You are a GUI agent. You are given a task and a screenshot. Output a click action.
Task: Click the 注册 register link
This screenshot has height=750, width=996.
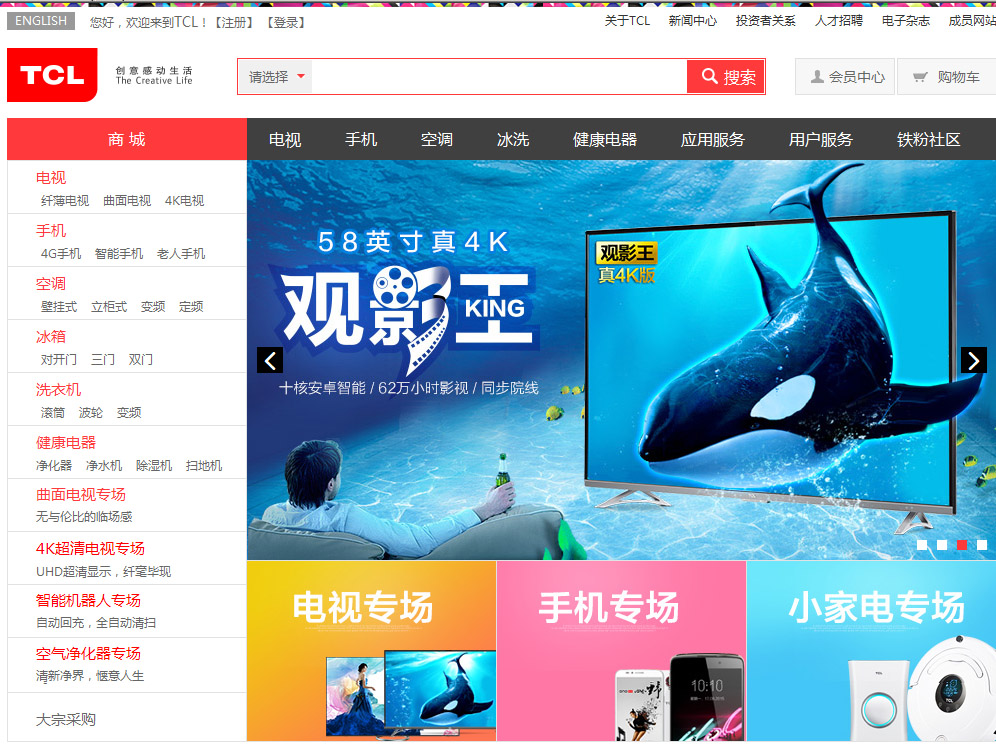point(234,22)
